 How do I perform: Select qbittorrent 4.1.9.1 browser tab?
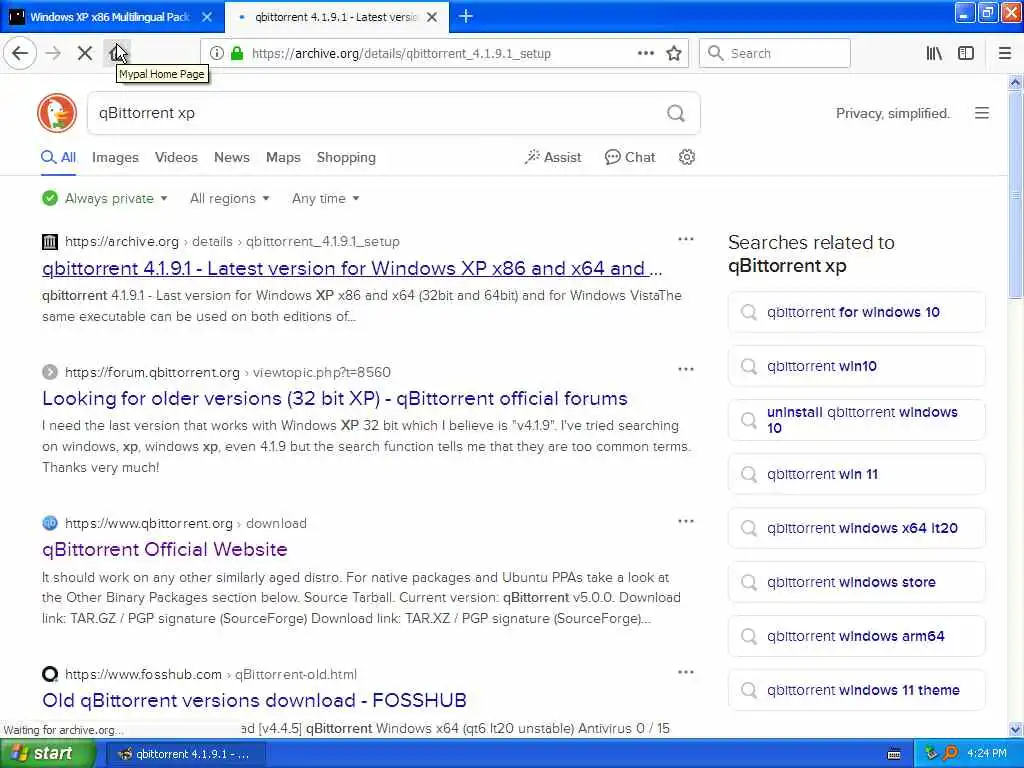click(x=337, y=17)
